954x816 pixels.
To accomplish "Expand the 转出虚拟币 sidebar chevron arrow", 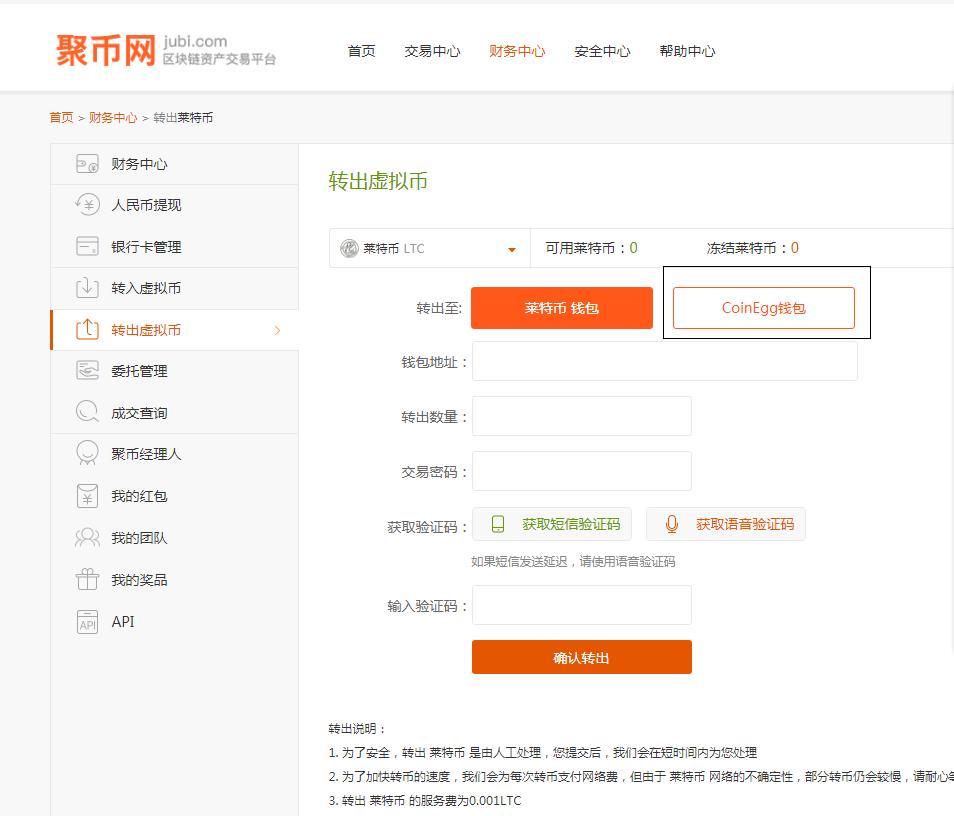I will click(277, 330).
